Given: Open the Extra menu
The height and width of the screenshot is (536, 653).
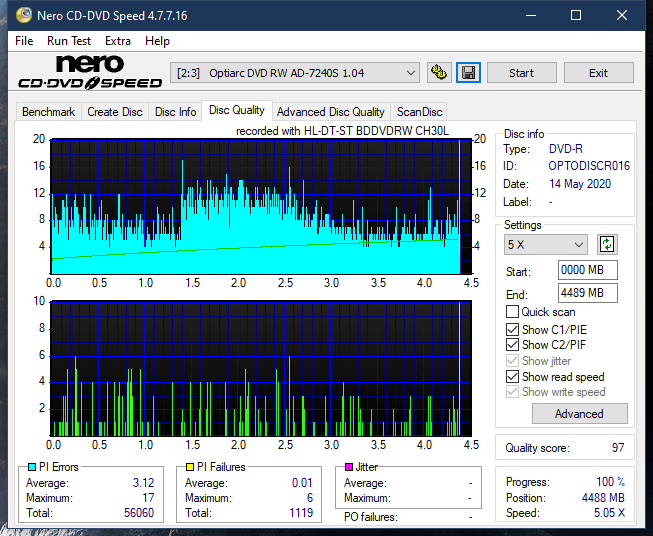Looking at the screenshot, I should coord(118,41).
